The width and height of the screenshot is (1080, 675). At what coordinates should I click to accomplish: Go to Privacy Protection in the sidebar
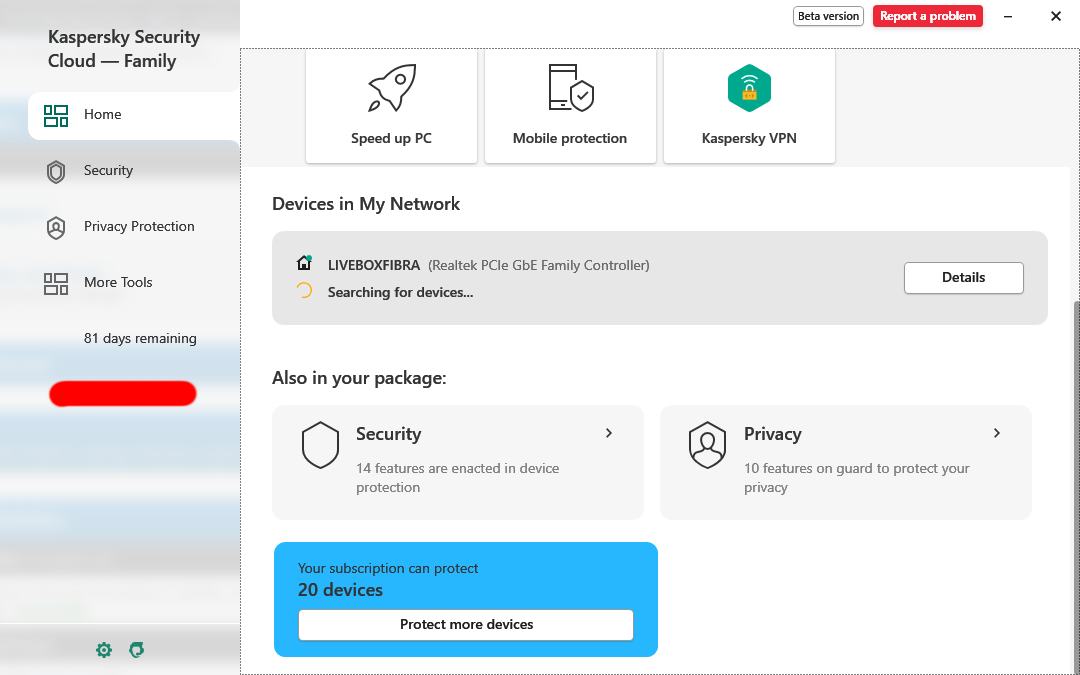[x=139, y=227]
